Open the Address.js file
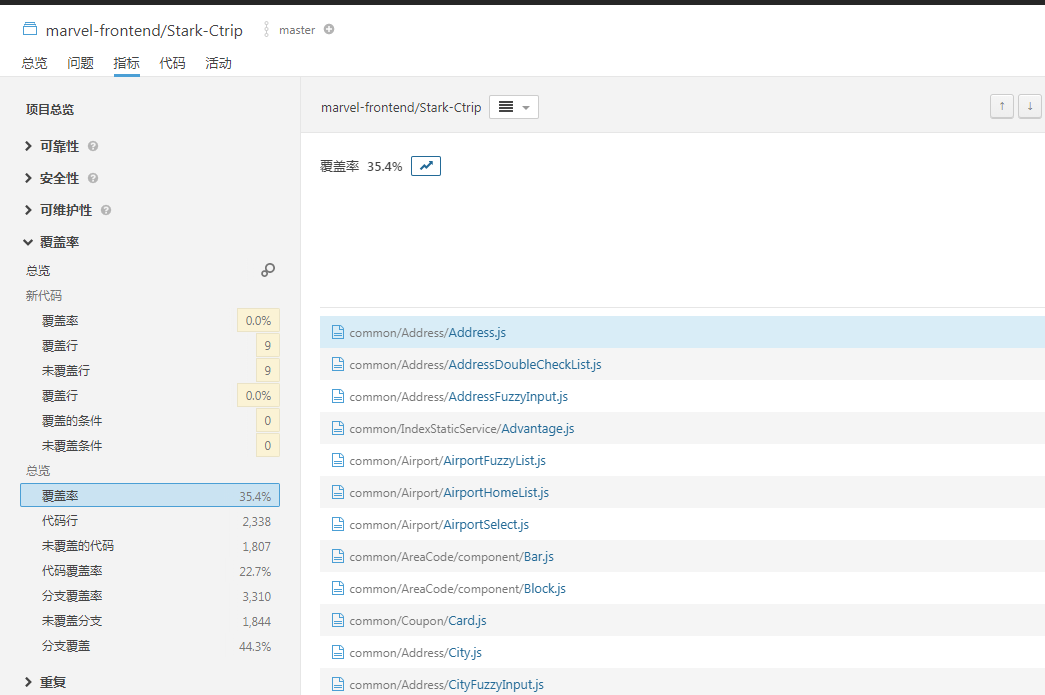The image size is (1045, 695). 477,333
